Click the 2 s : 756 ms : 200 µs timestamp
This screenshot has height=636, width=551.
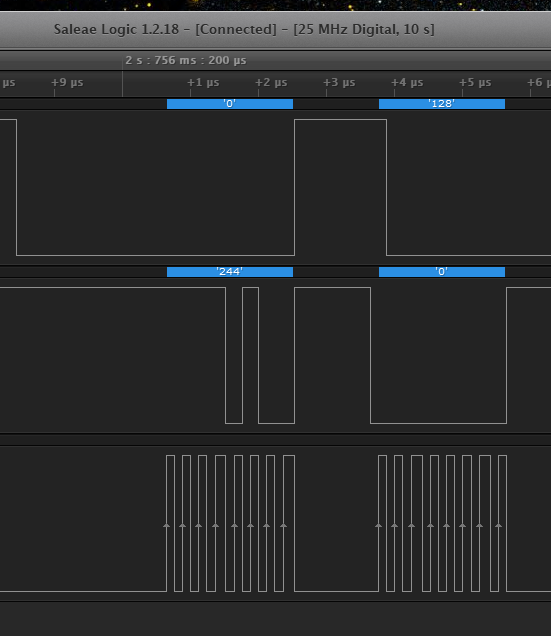185,60
